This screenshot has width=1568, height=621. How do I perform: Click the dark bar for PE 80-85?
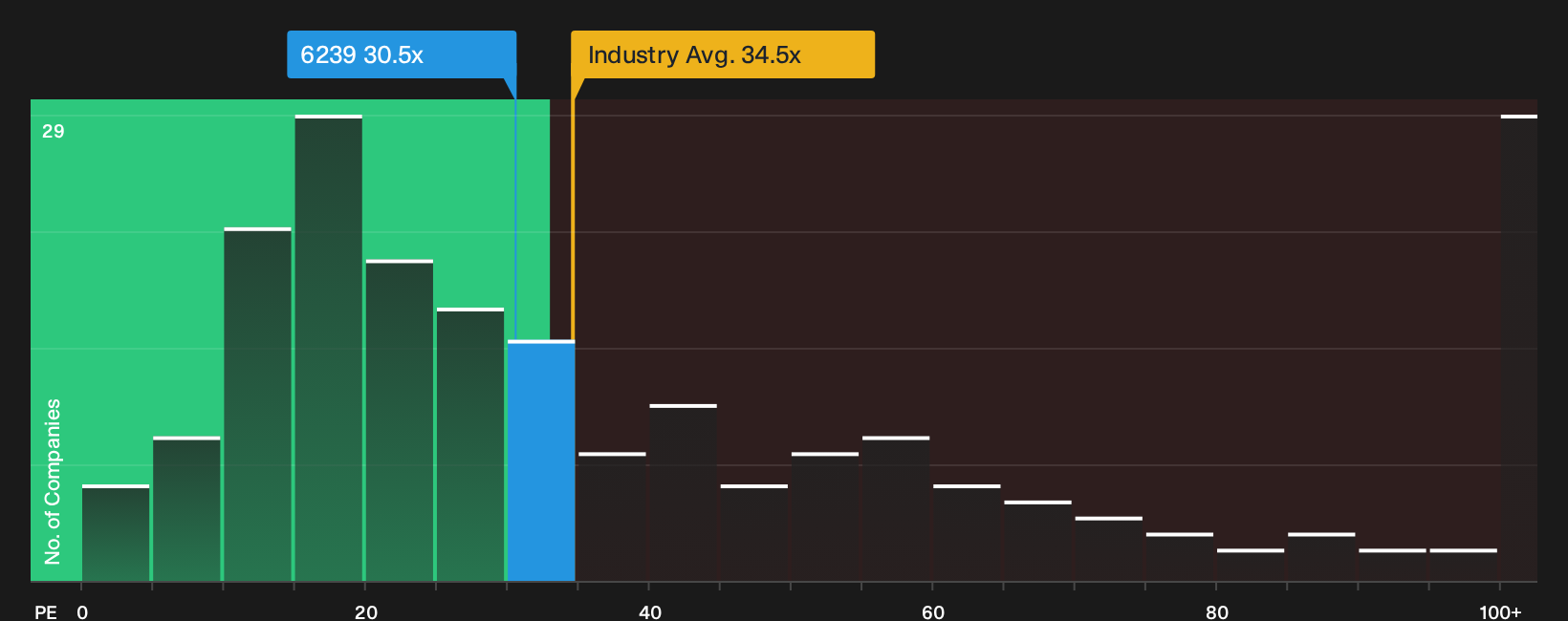[1251, 565]
